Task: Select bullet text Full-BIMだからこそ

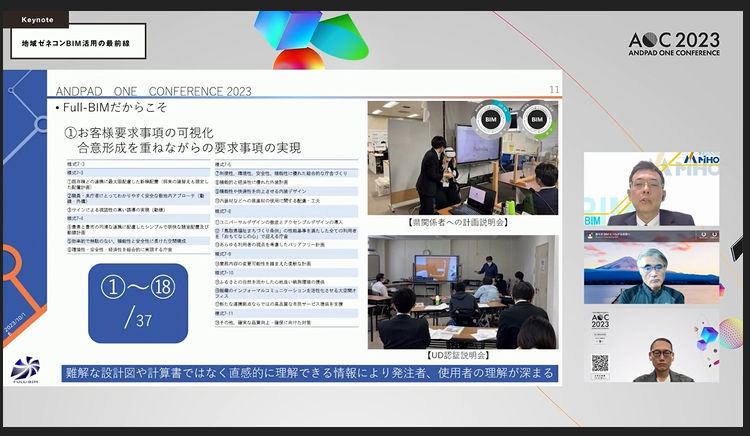Action: pyautogui.click(x=114, y=108)
